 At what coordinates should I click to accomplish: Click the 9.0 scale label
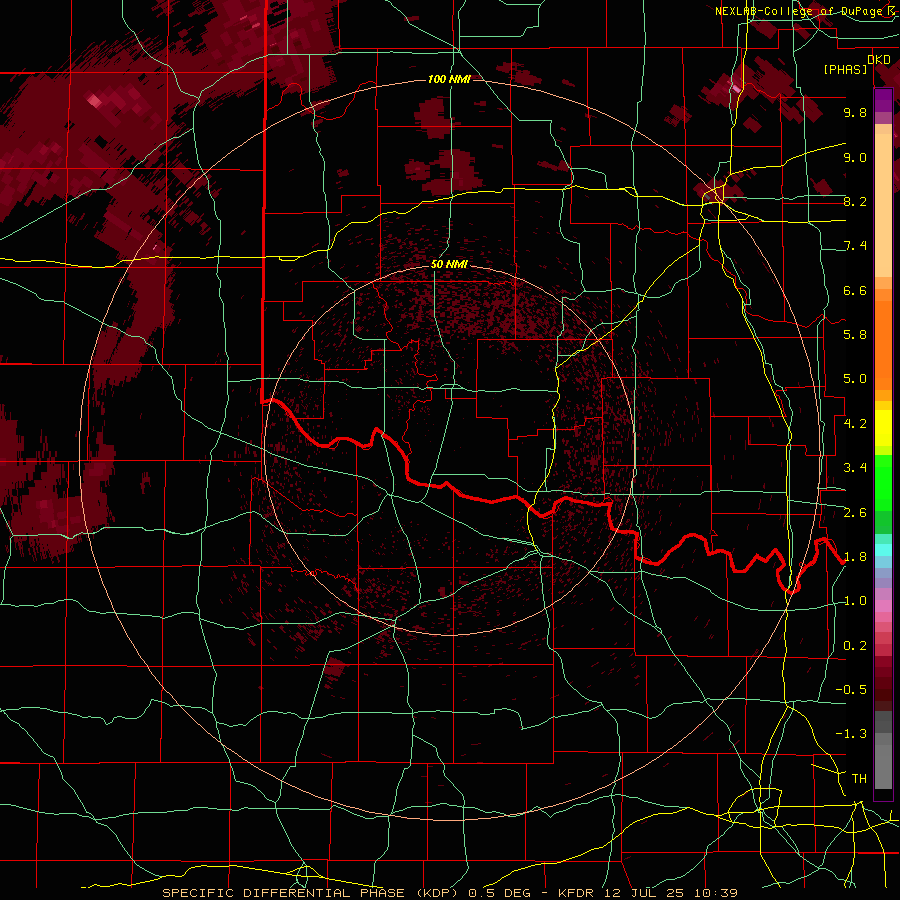coord(855,157)
